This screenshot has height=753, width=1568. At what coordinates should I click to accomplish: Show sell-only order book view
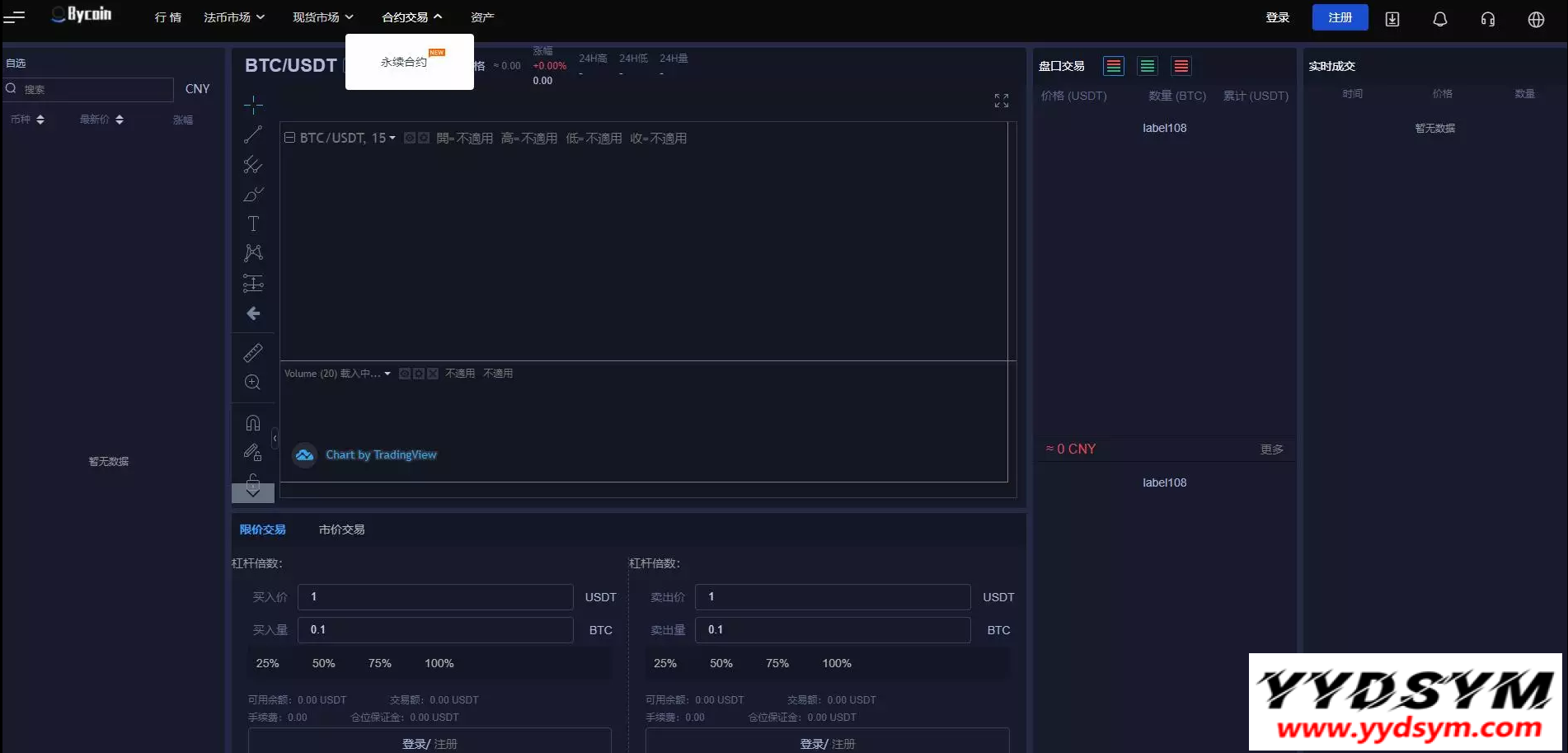[x=1181, y=66]
